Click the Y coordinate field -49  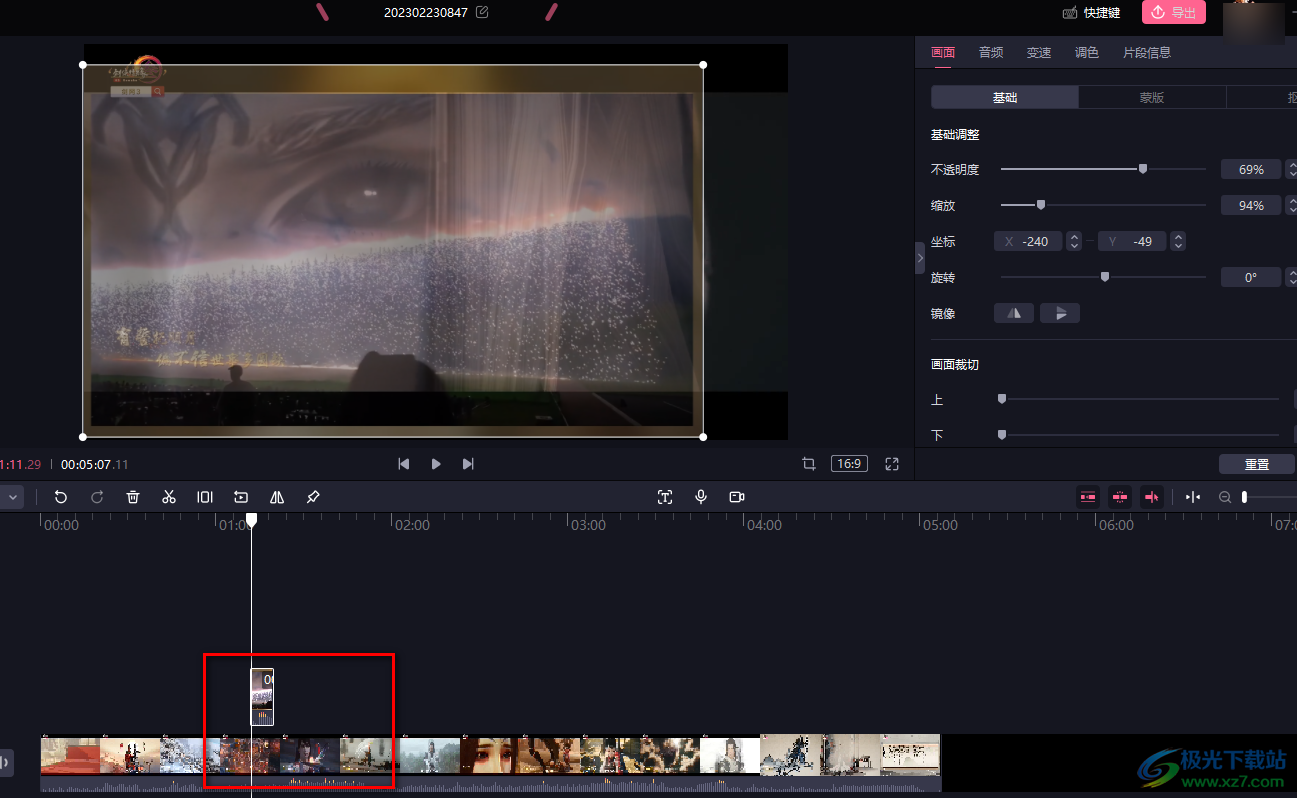pos(1134,241)
